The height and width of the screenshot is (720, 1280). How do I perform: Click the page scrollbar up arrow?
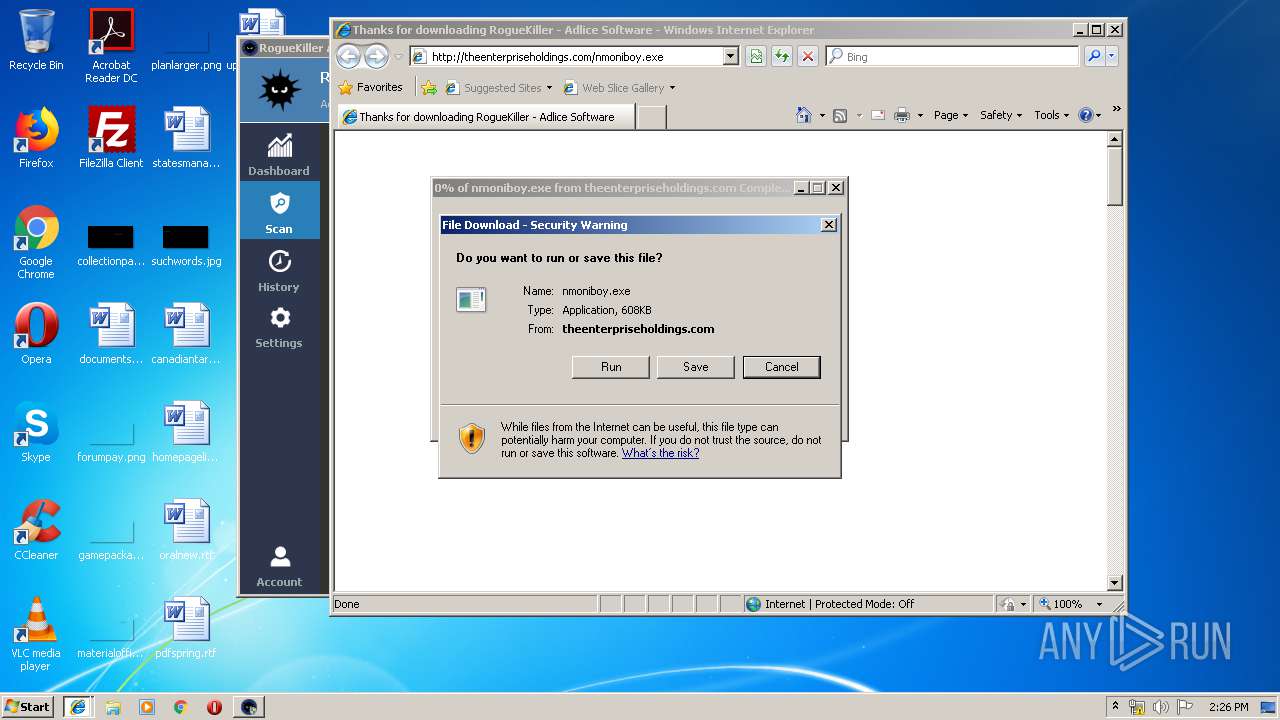[x=1115, y=139]
